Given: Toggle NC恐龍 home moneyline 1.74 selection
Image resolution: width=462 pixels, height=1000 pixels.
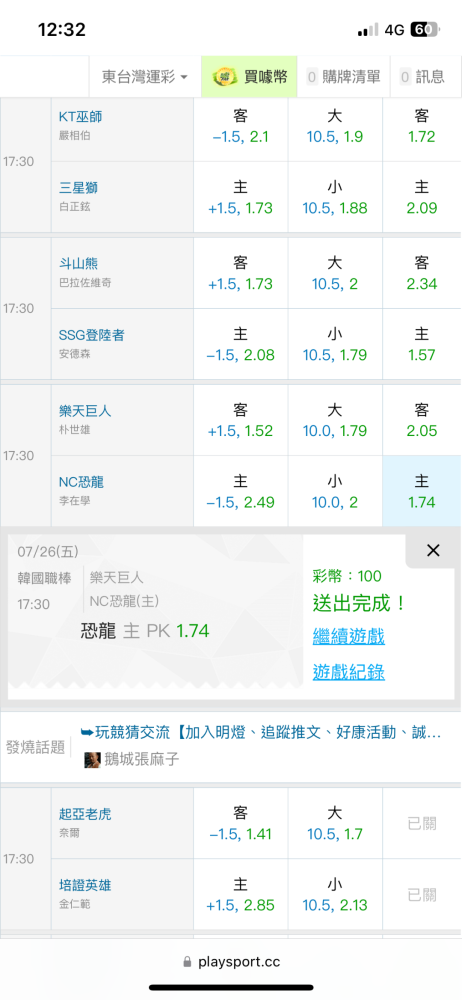Looking at the screenshot, I should click(422, 491).
